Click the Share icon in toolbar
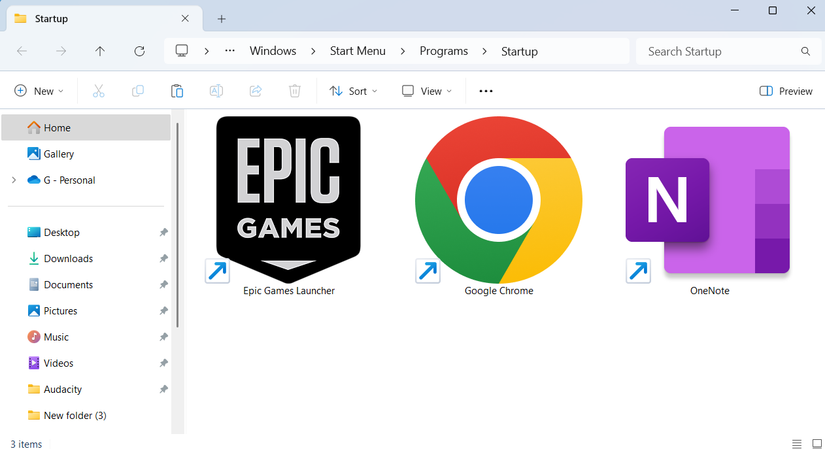Screen dimensions: 825x449 [x=256, y=91]
